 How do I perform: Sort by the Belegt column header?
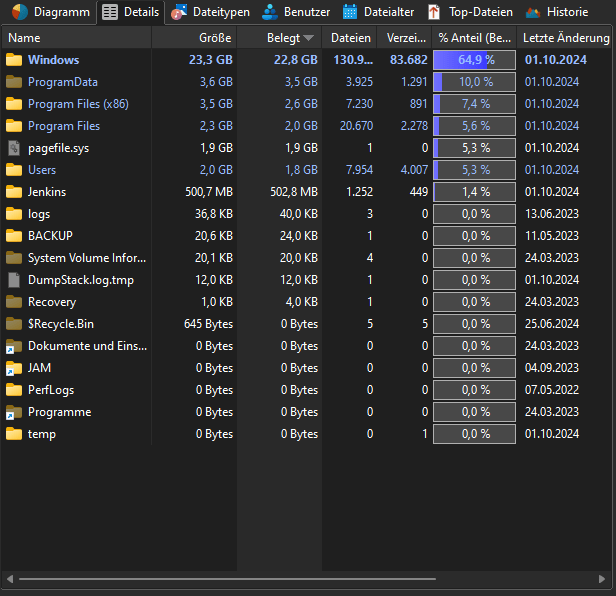pos(279,38)
